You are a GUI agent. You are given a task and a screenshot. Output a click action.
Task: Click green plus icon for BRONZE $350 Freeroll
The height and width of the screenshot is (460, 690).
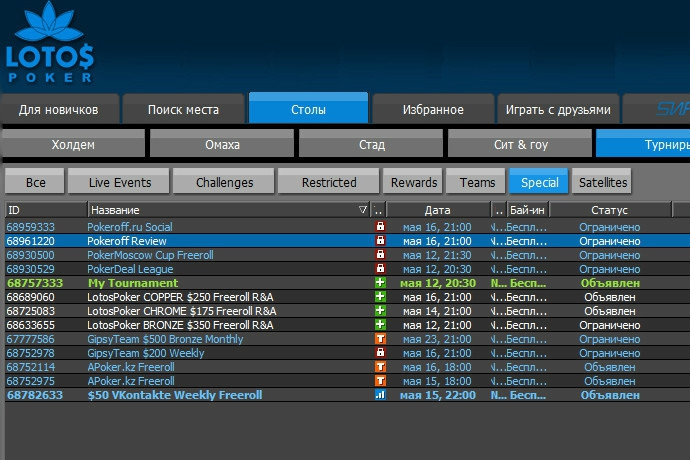(x=380, y=325)
